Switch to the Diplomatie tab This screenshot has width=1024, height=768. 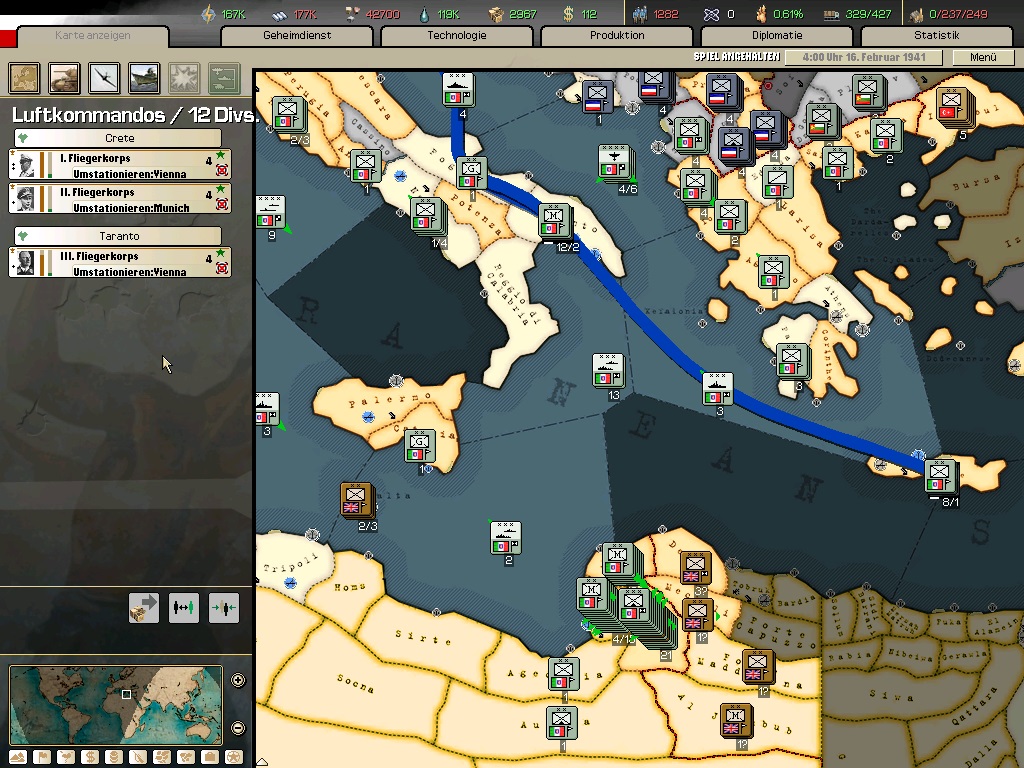click(776, 36)
